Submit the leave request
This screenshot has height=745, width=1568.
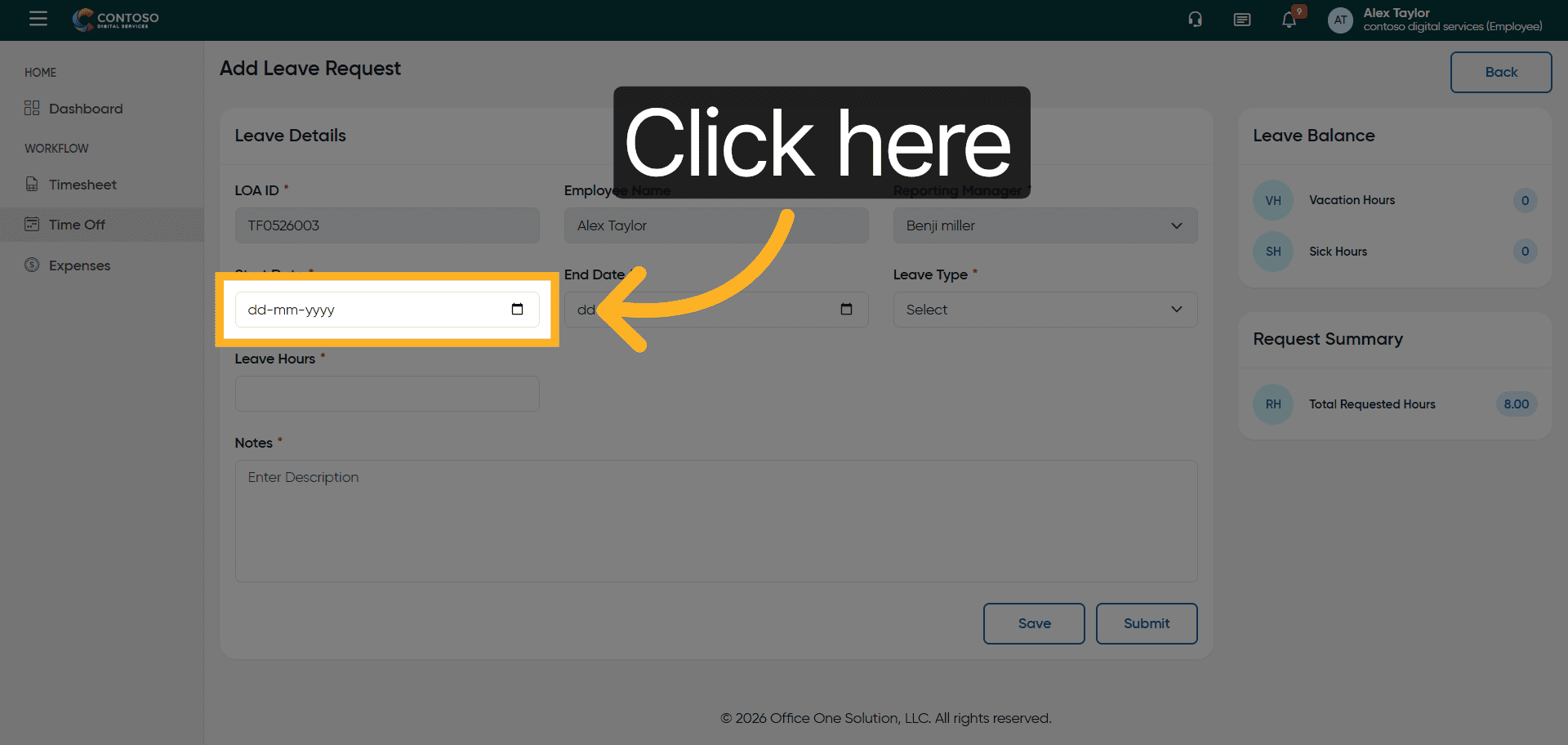click(x=1146, y=623)
